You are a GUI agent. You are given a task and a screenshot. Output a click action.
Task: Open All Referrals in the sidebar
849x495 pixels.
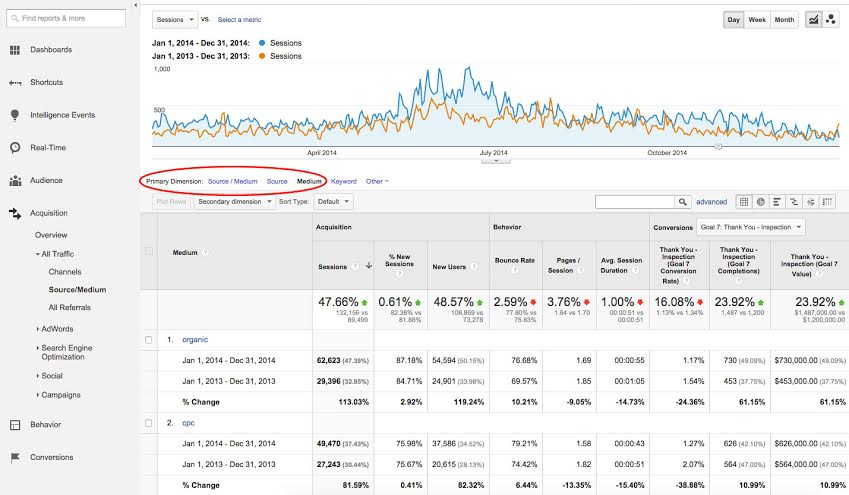click(x=69, y=307)
